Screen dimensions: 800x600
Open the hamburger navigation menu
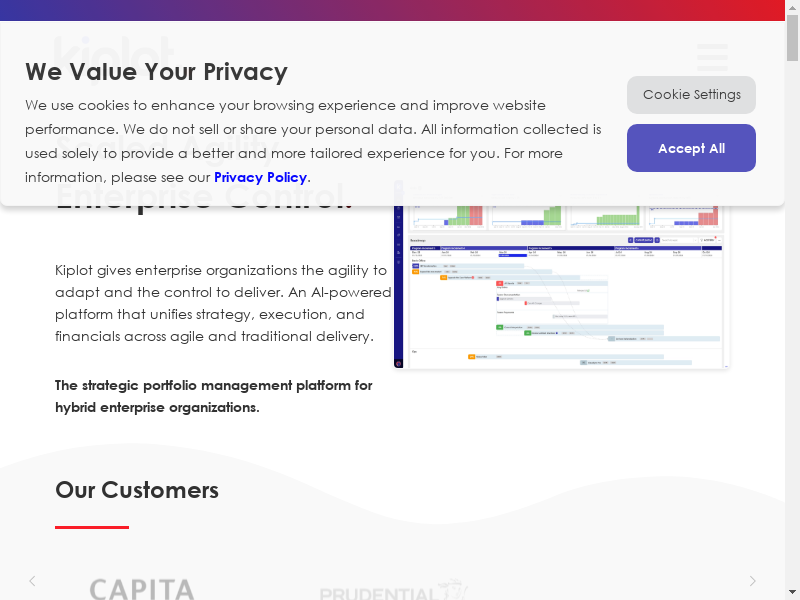point(712,56)
